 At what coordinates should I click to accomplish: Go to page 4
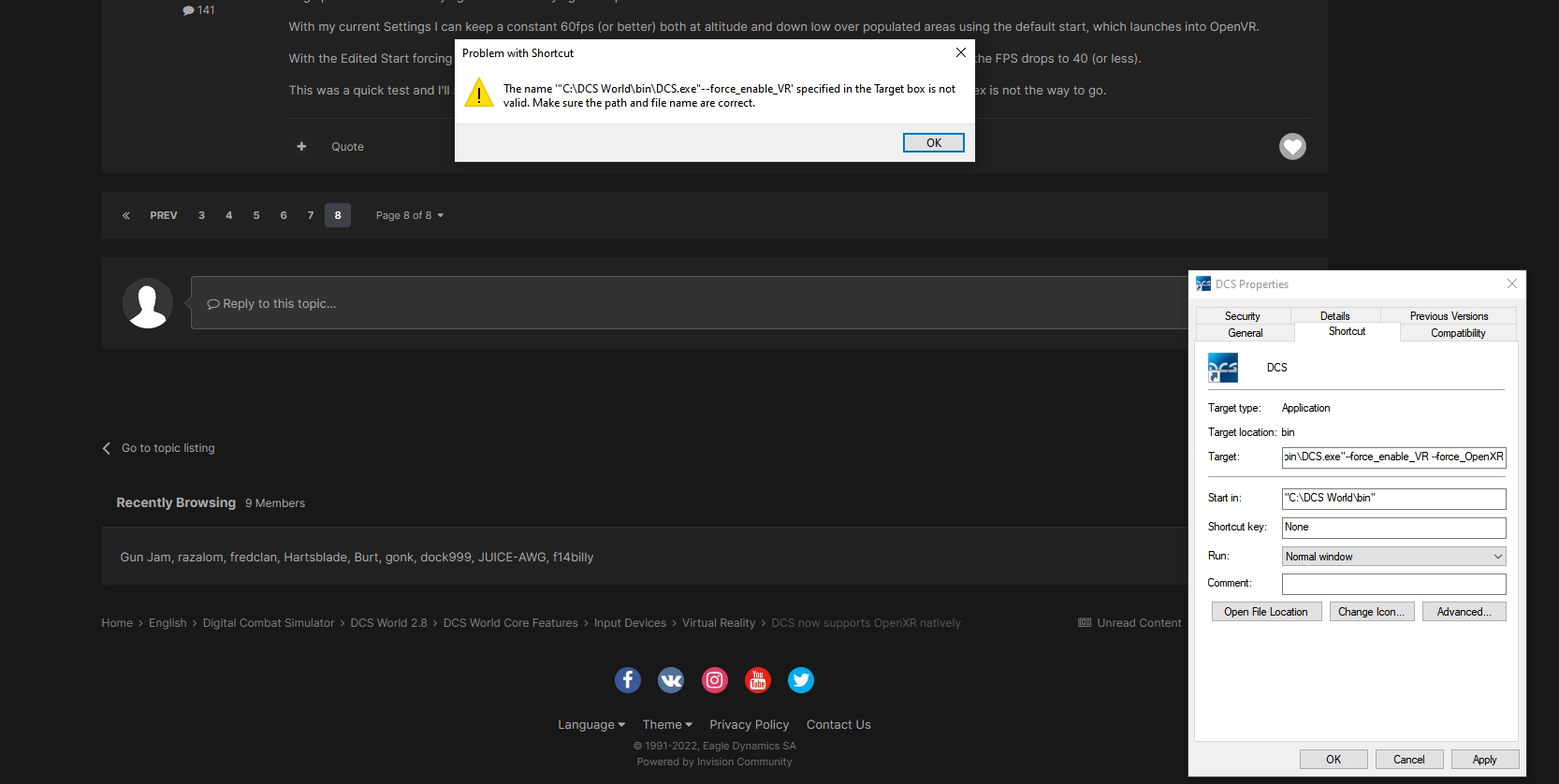coord(228,215)
